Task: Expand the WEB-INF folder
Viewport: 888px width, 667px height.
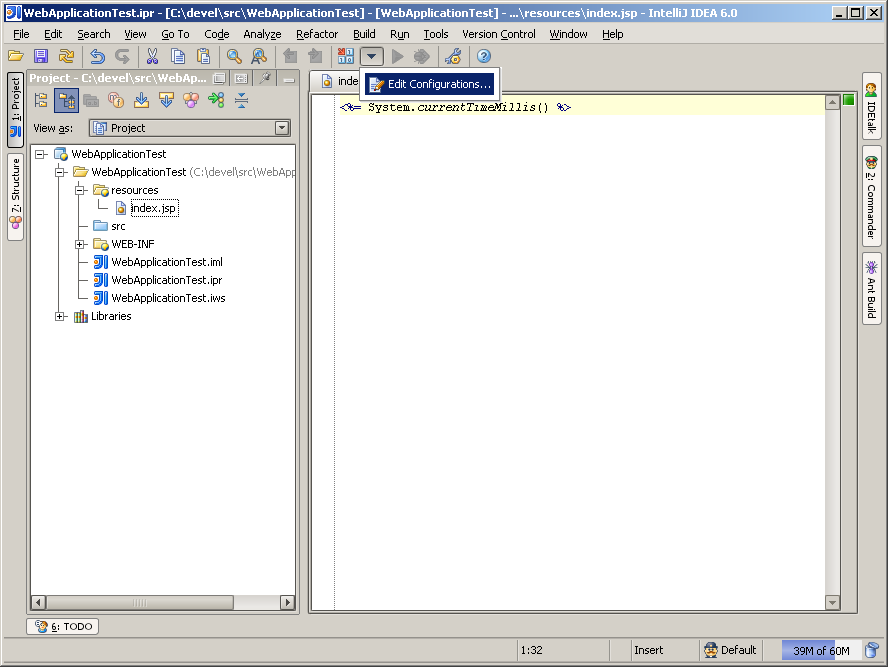Action: (x=80, y=244)
